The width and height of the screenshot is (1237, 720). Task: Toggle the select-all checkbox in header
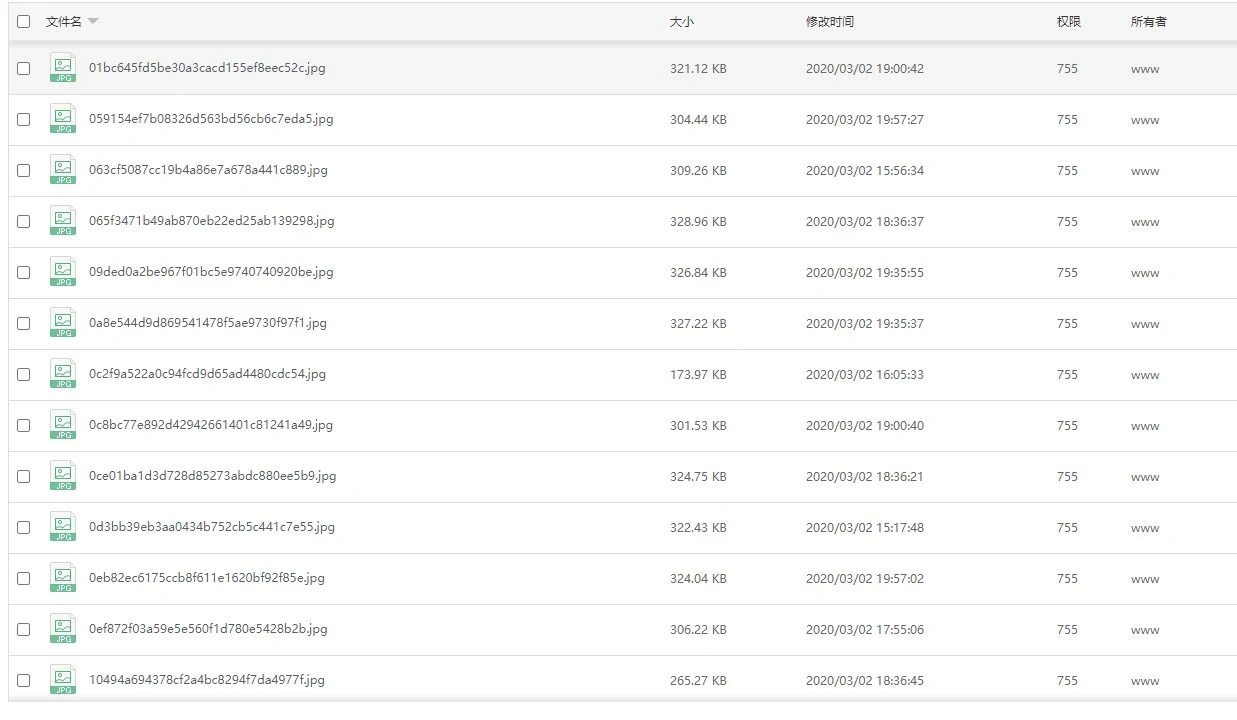point(24,21)
